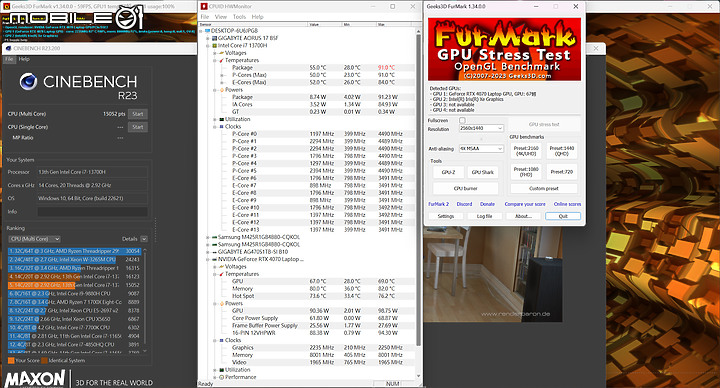Click the Quit button in FurMark
The width and height of the screenshot is (720, 388).
(563, 216)
